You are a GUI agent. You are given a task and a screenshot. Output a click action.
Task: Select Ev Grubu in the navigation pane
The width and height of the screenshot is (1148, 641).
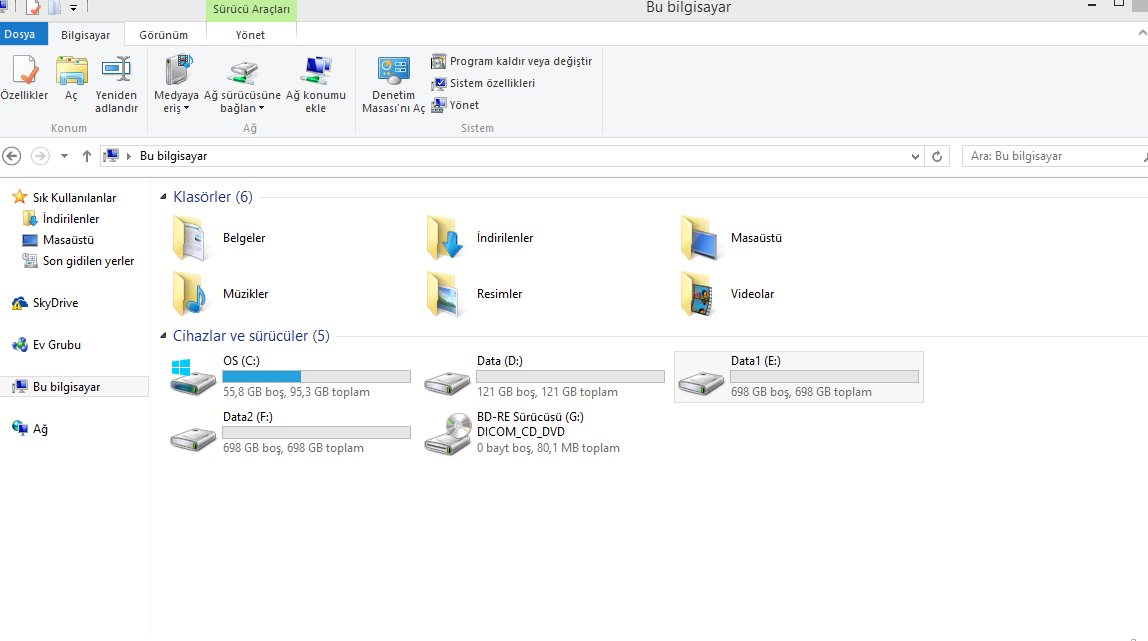click(x=56, y=345)
